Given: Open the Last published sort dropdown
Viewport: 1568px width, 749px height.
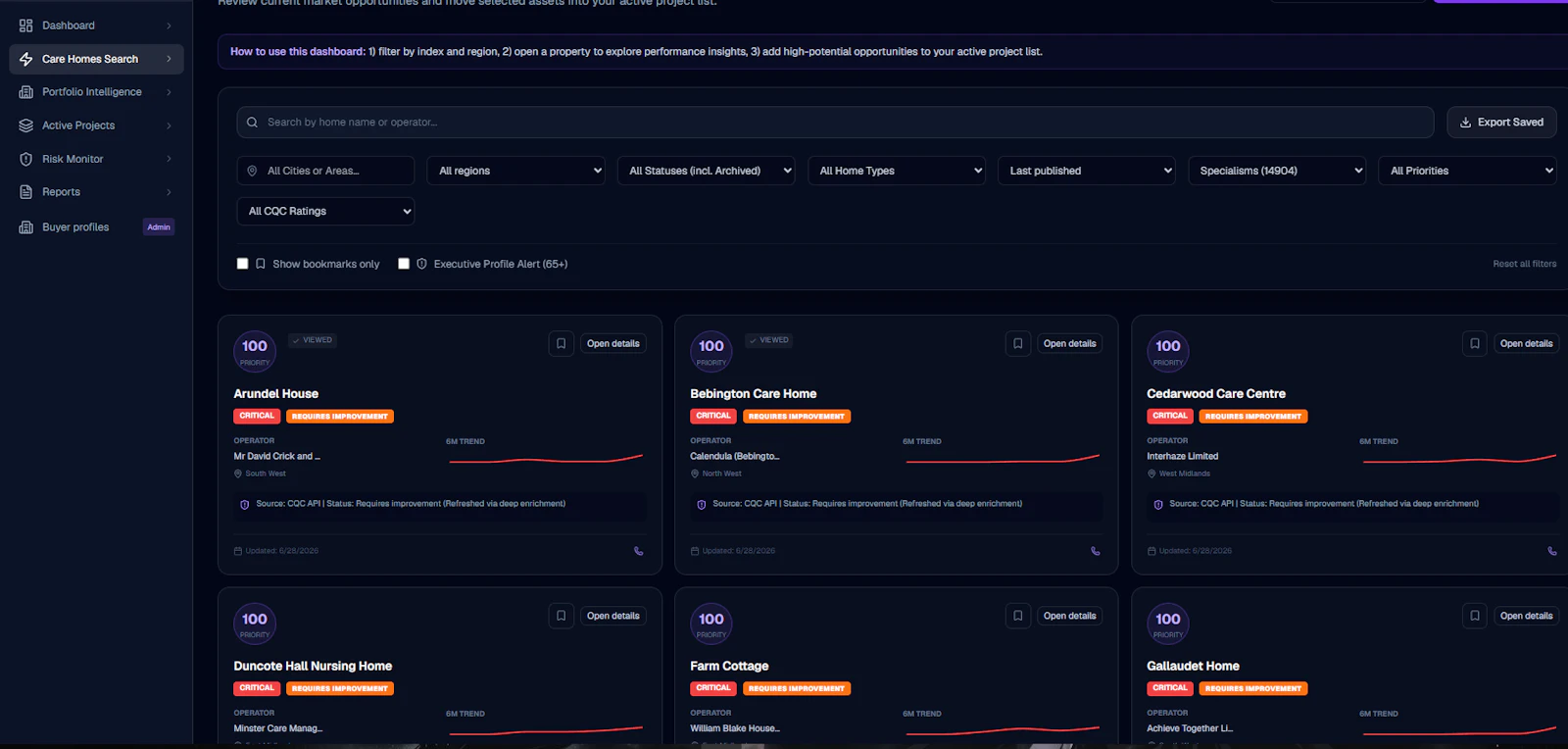Looking at the screenshot, I should [x=1086, y=171].
